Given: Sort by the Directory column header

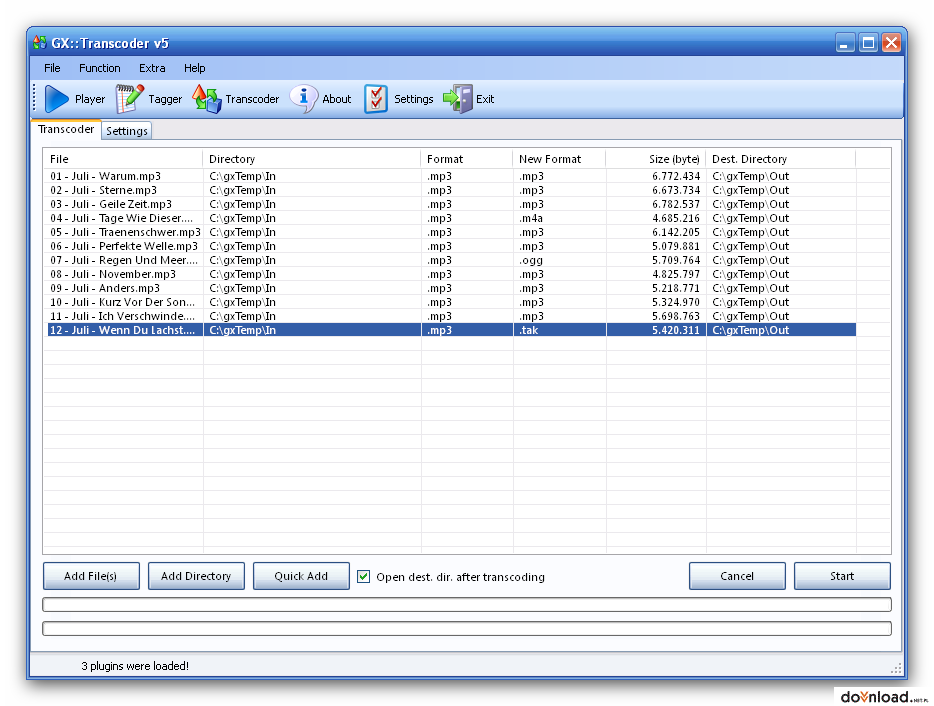Looking at the screenshot, I should pyautogui.click(x=312, y=159).
